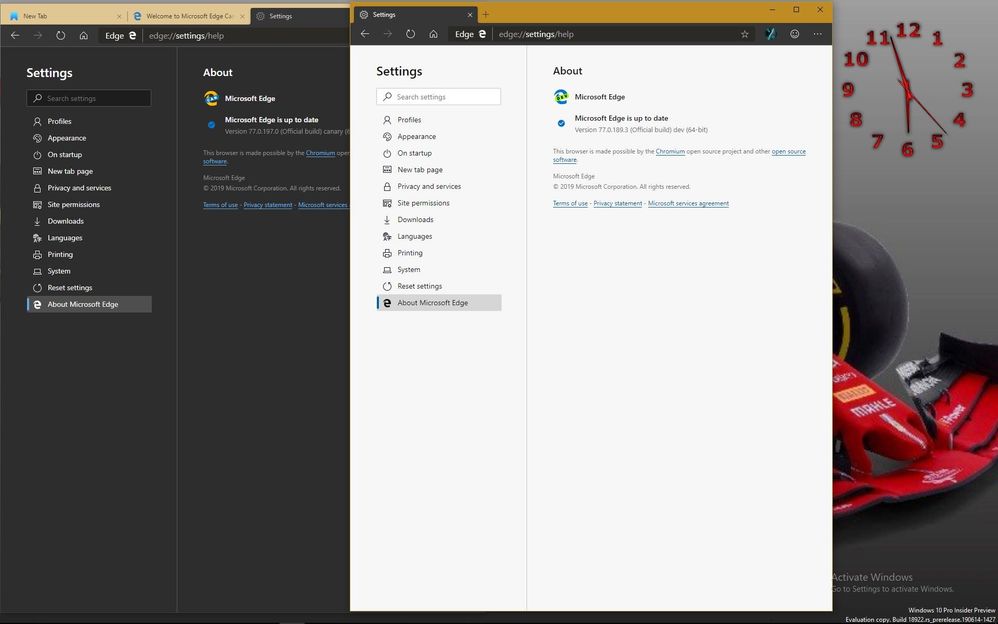Click the favorites star in the address bar
998x624 pixels.
[745, 34]
